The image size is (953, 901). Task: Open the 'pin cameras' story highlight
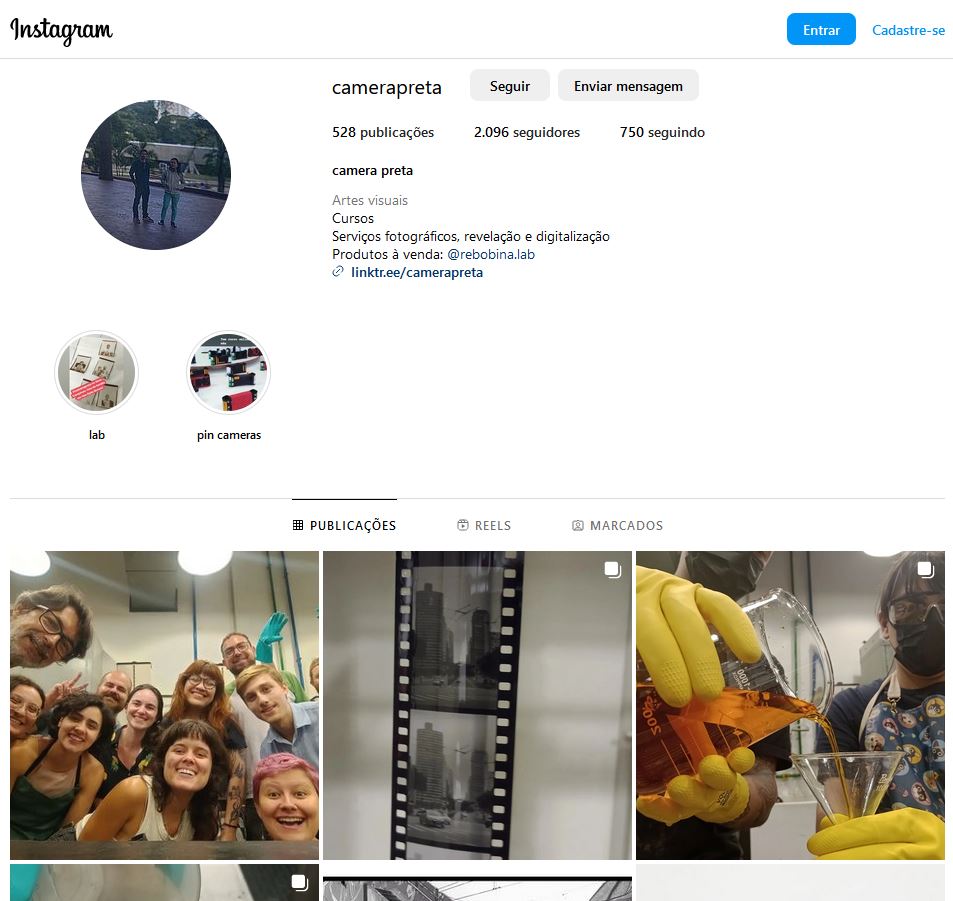(x=228, y=373)
